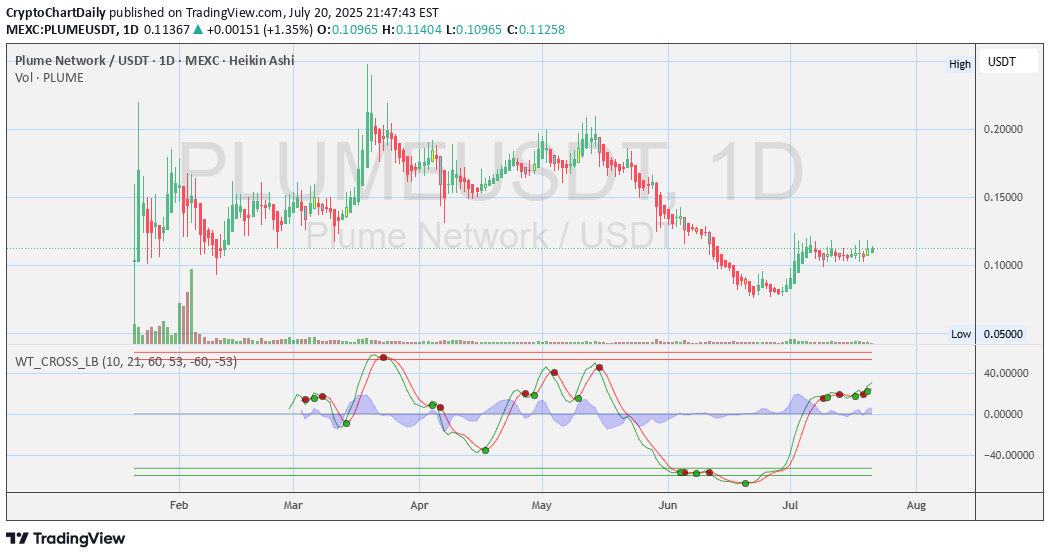This screenshot has height=557, width=1050.
Task: Click the CryptoChartDaily publisher name
Action: point(56,12)
